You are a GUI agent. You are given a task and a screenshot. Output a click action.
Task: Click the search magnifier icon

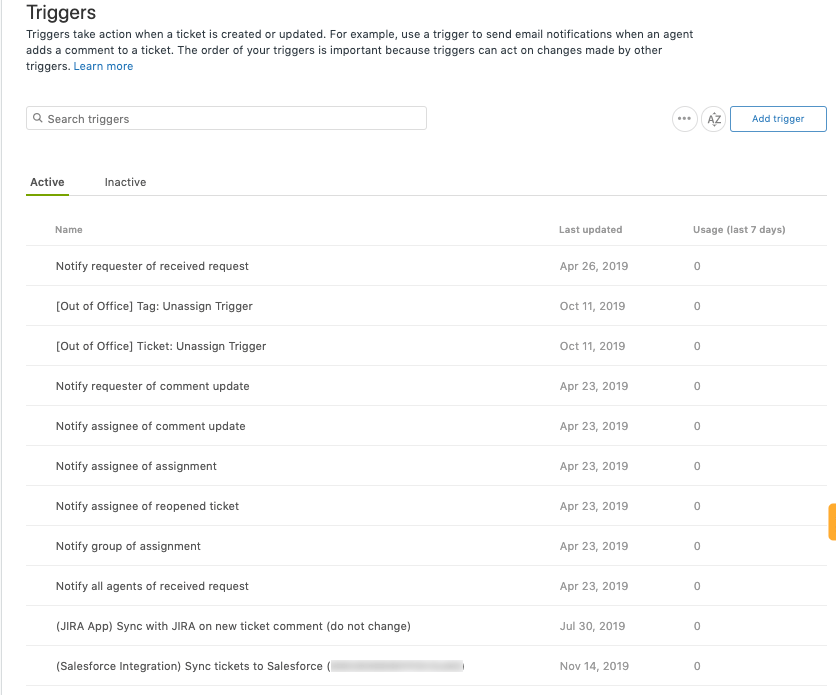coord(38,118)
